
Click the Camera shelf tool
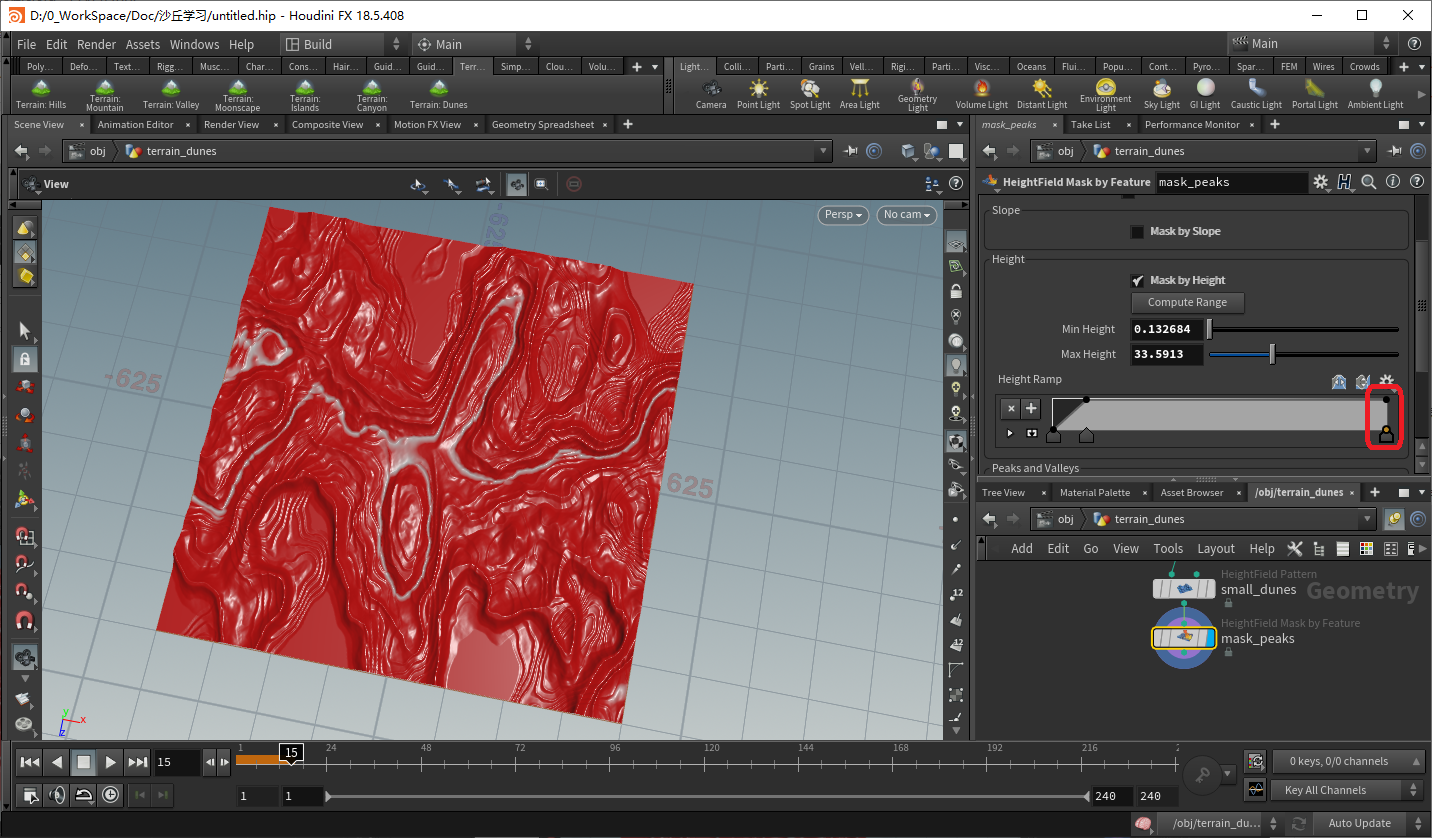point(711,95)
